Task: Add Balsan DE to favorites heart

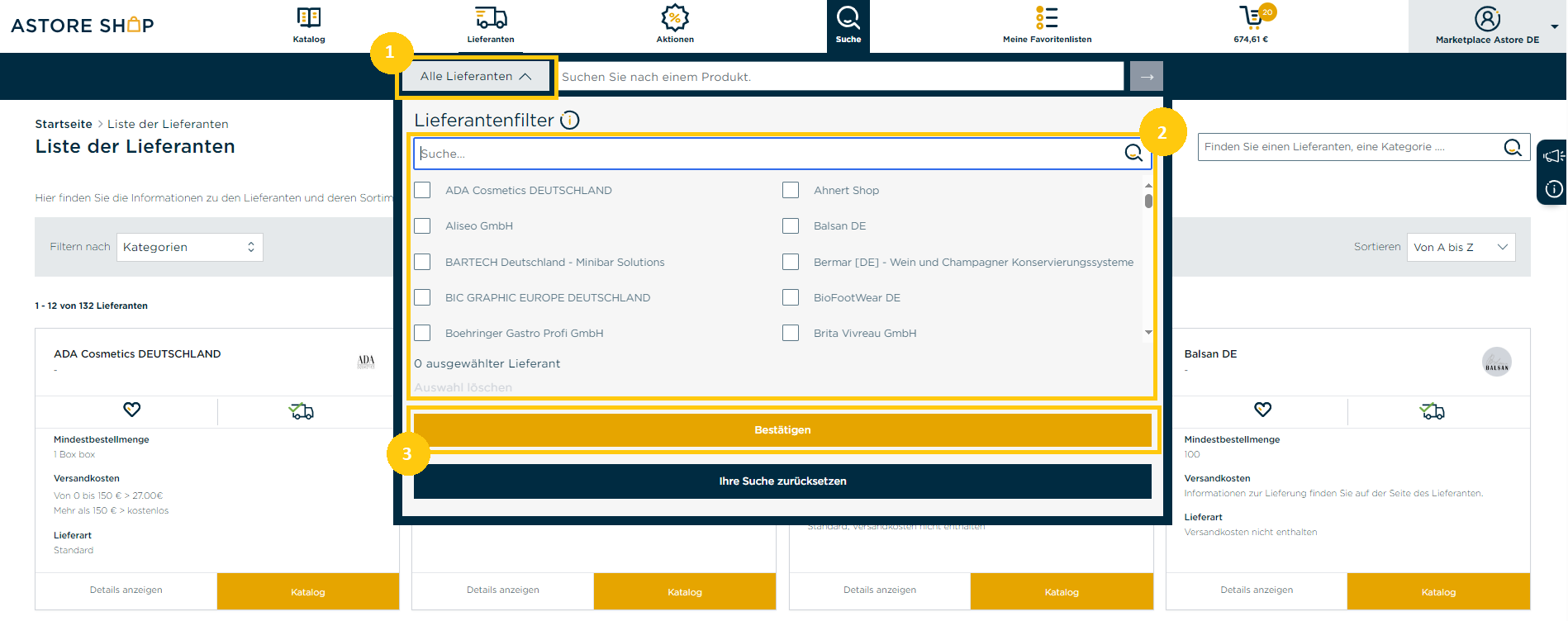Action: tap(1263, 410)
